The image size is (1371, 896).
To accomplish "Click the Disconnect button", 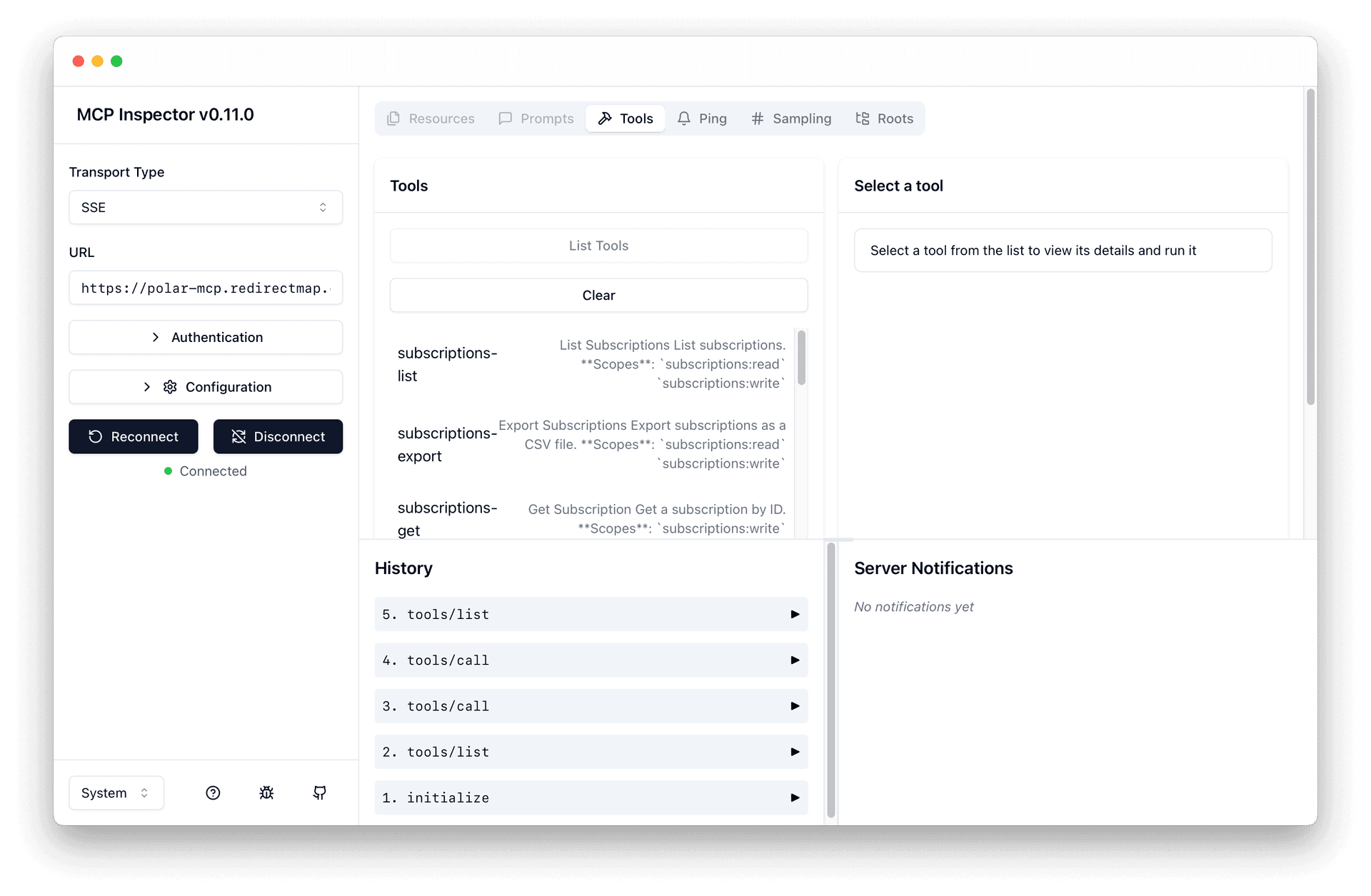I will (x=278, y=436).
